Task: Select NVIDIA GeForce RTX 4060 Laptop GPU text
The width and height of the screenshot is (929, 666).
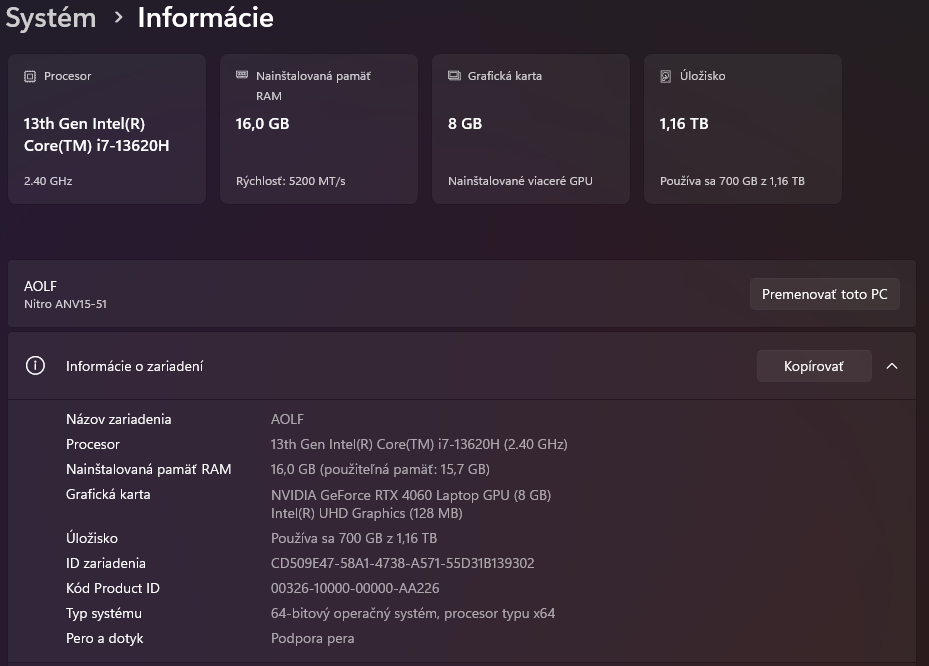Action: [411, 495]
